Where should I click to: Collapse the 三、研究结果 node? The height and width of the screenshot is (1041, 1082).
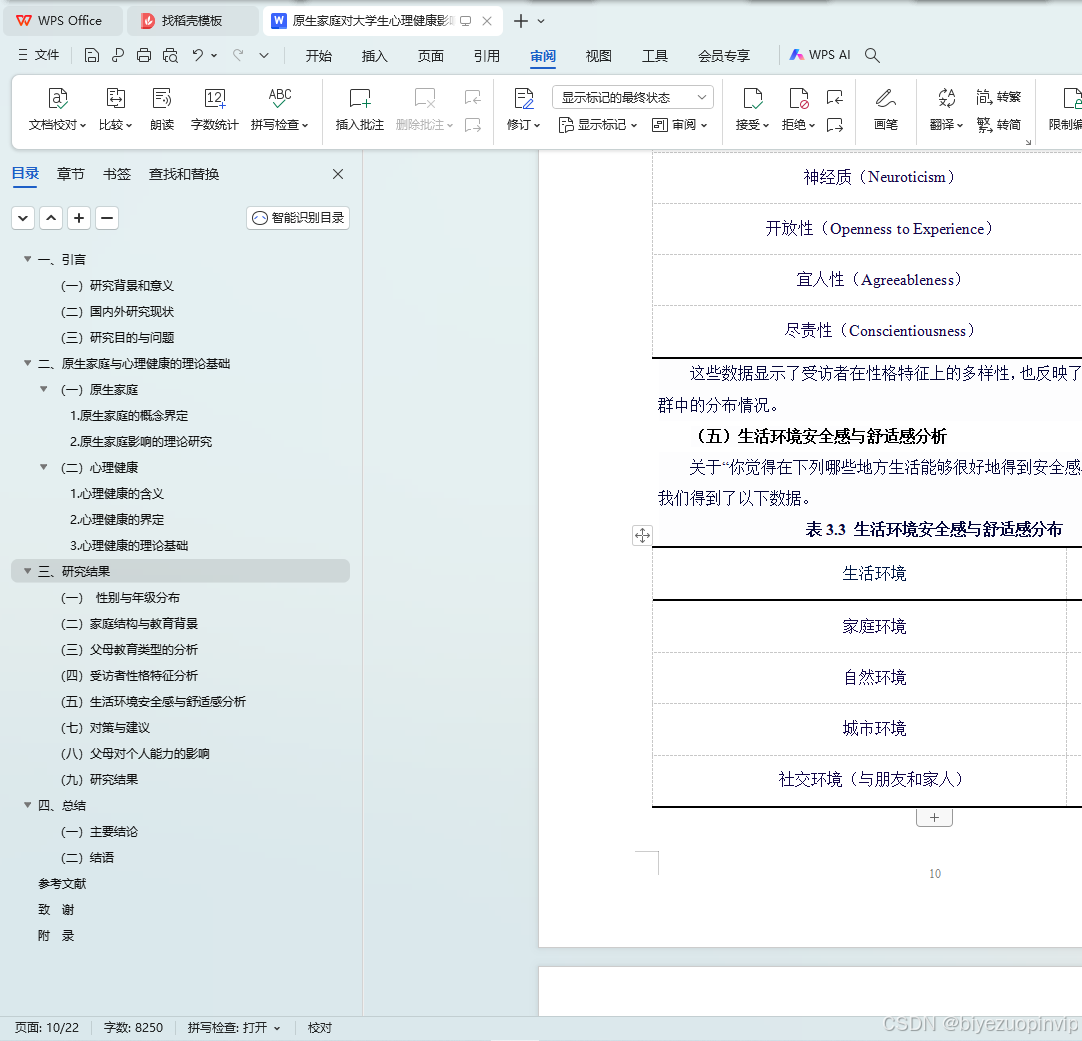(28, 571)
